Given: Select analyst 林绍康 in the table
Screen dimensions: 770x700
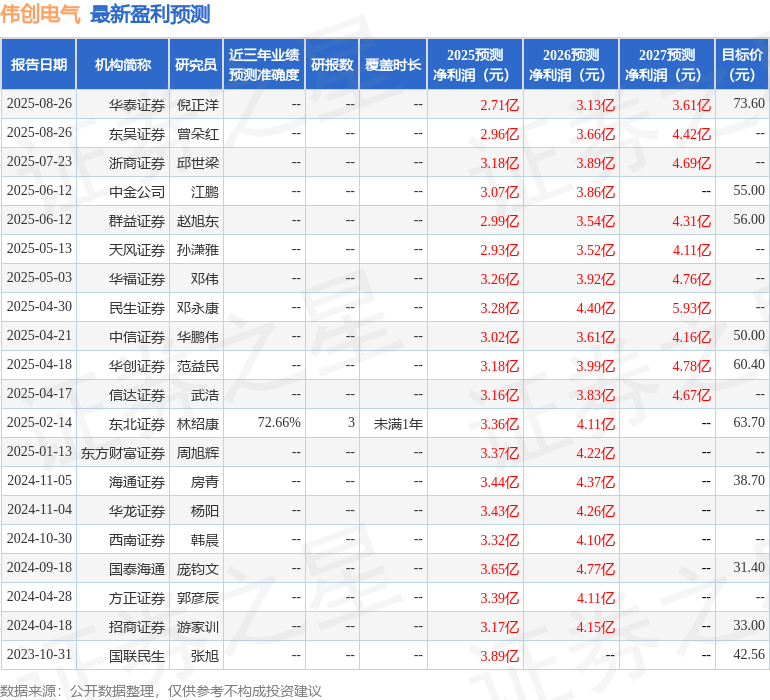Looking at the screenshot, I should [x=197, y=423].
